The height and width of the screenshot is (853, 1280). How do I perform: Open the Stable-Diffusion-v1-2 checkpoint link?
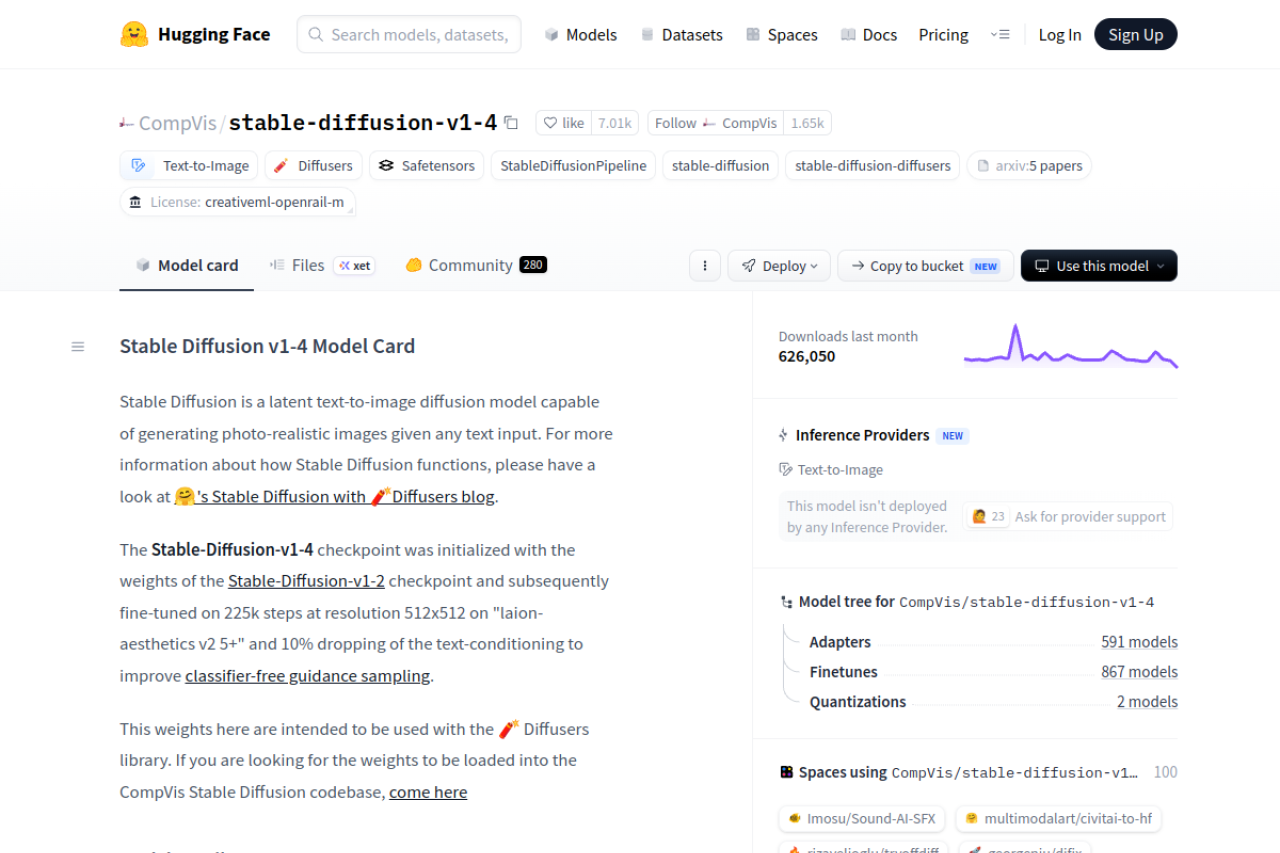pos(306,581)
